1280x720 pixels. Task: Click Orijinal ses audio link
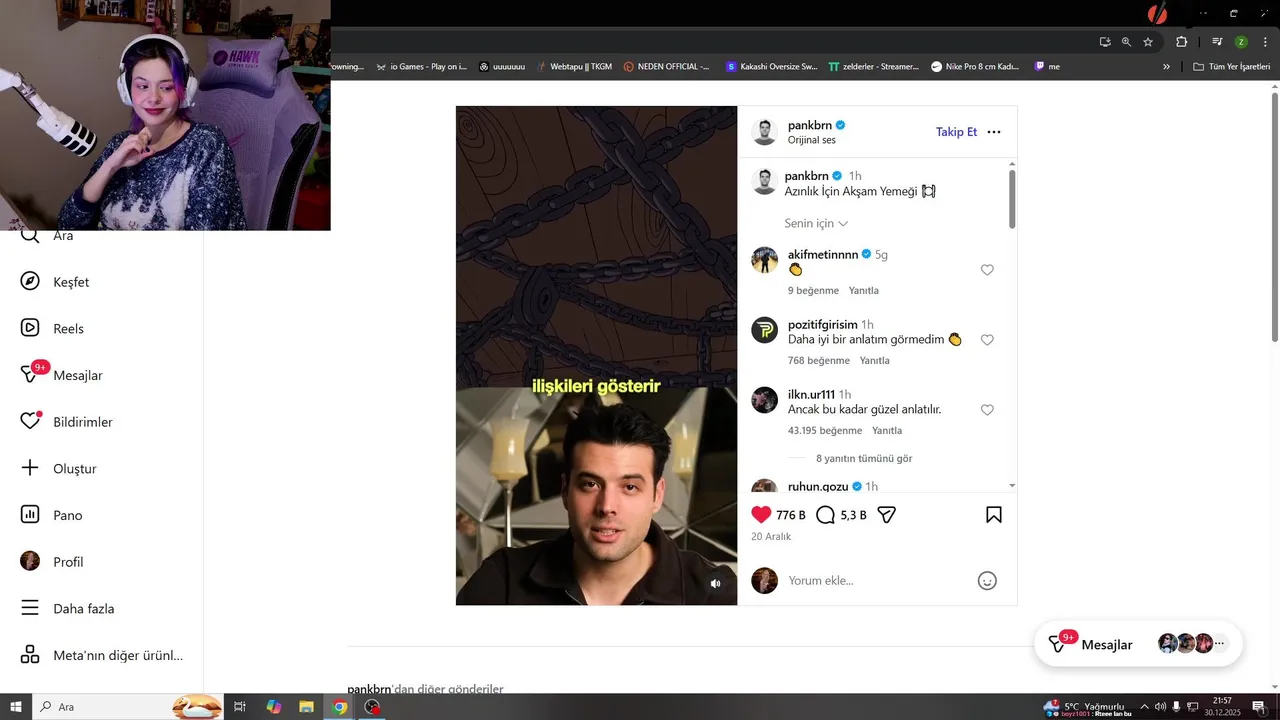pos(811,140)
